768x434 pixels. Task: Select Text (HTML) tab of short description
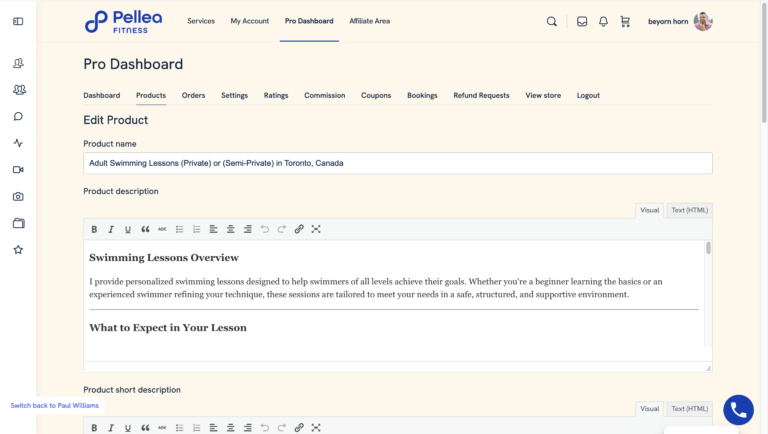tap(690, 409)
